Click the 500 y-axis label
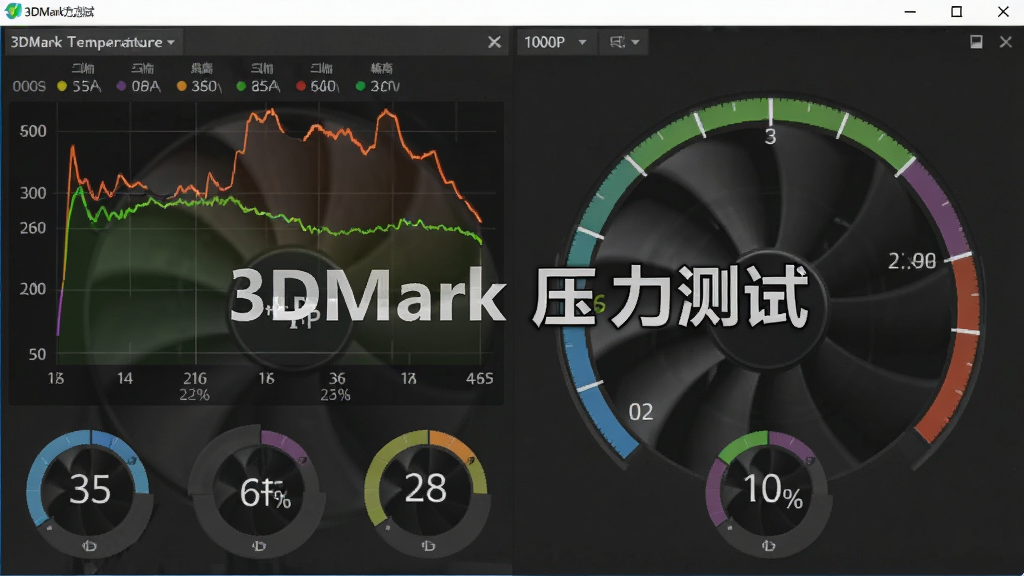Screen dimensions: 1024x576 (33, 131)
